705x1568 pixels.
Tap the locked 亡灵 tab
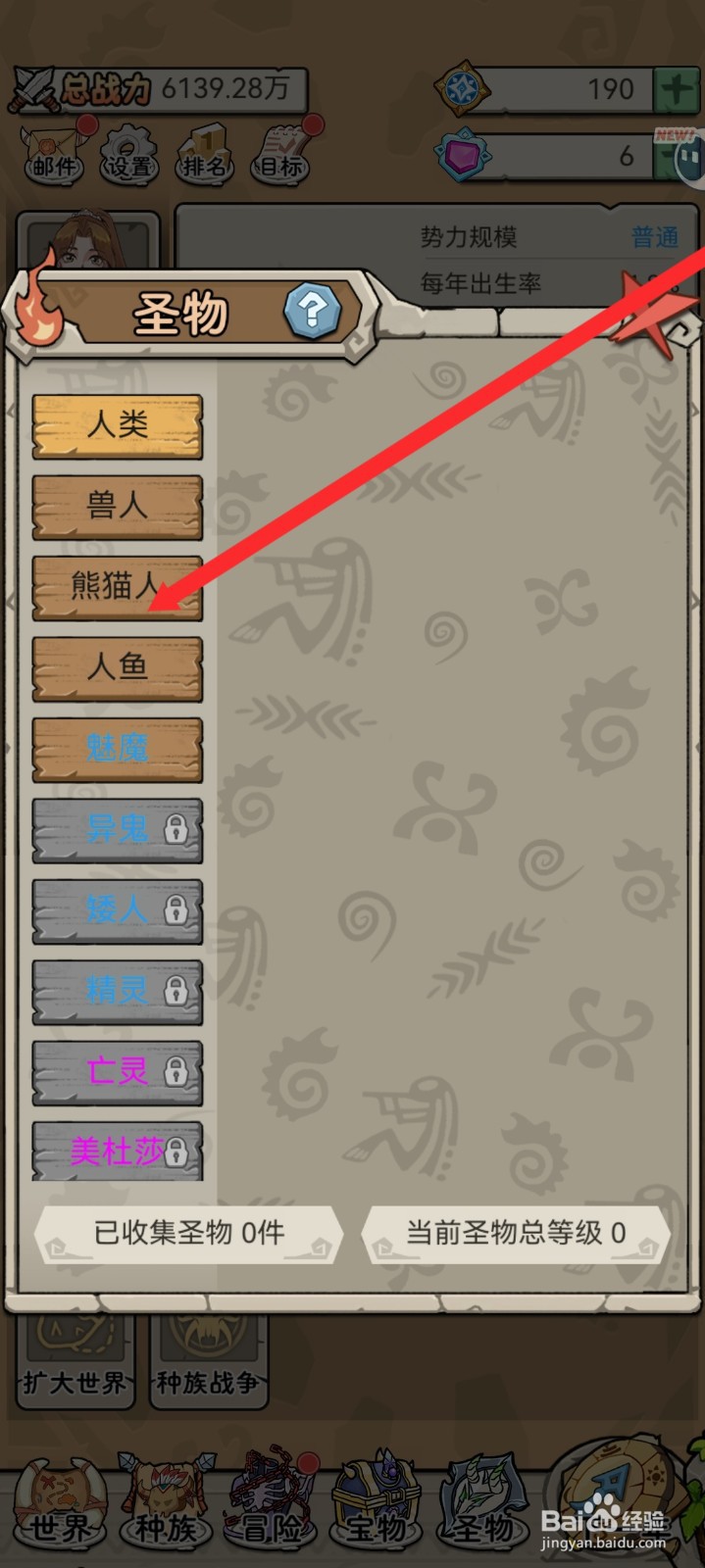coord(118,1072)
